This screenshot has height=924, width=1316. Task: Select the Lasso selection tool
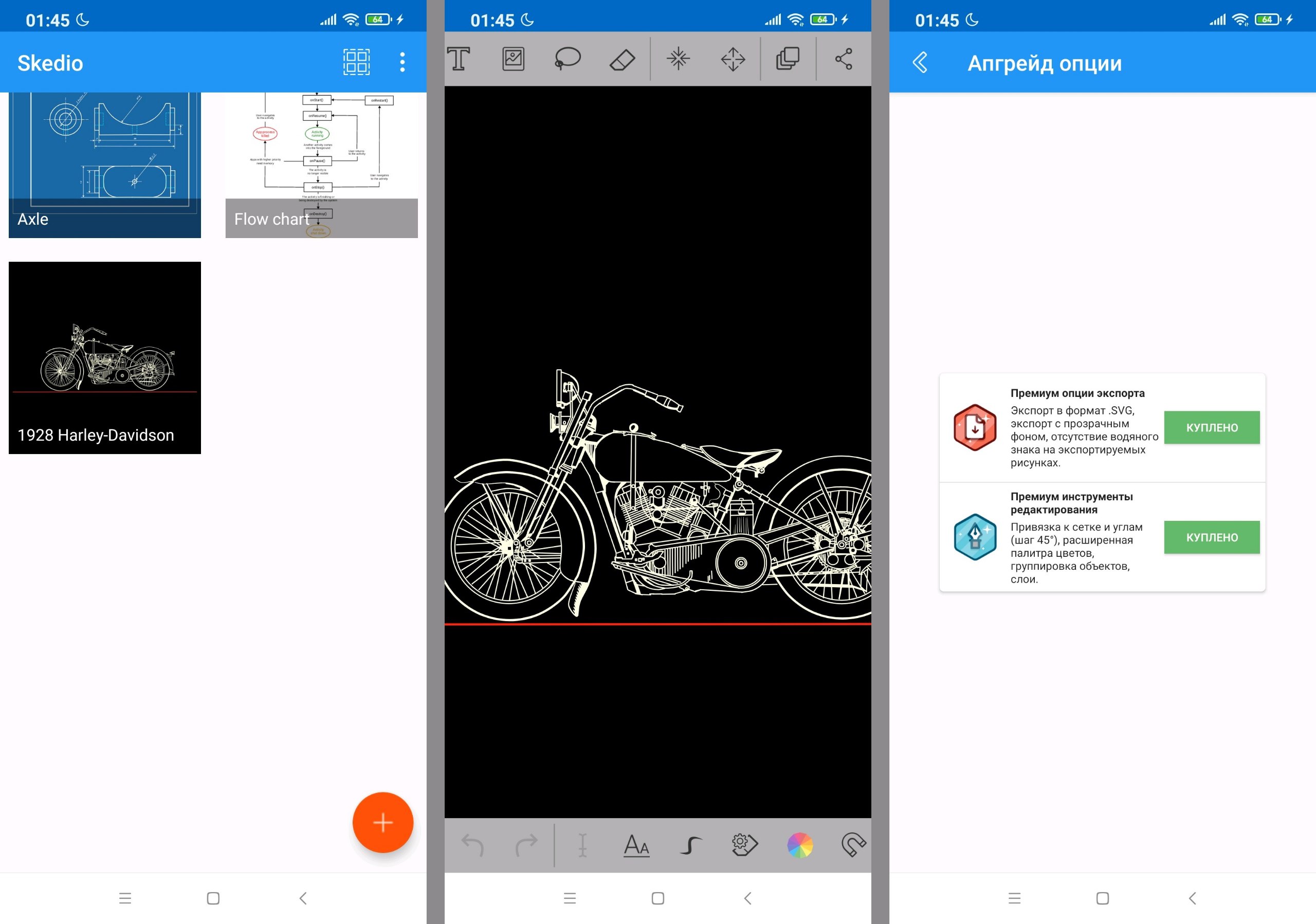[568, 59]
